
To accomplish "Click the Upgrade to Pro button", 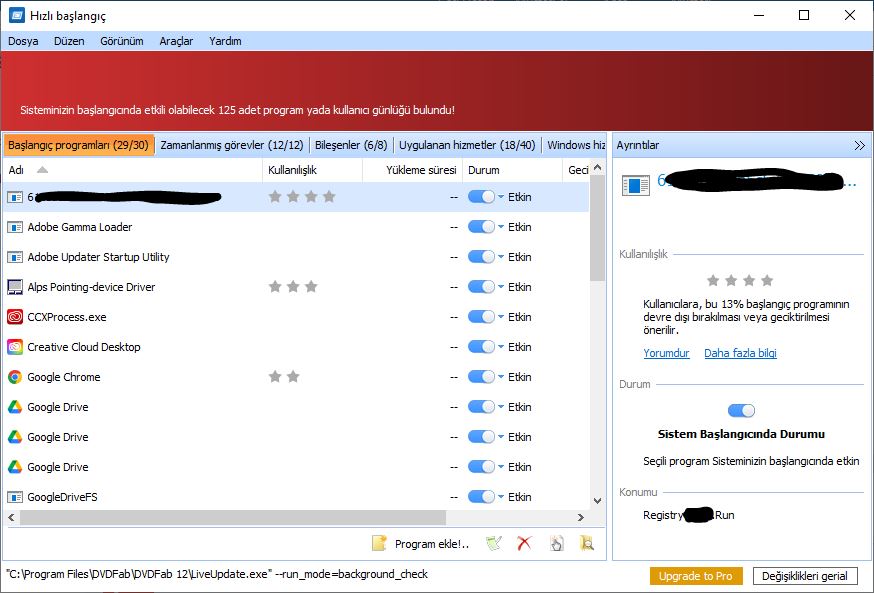I will coord(696,576).
